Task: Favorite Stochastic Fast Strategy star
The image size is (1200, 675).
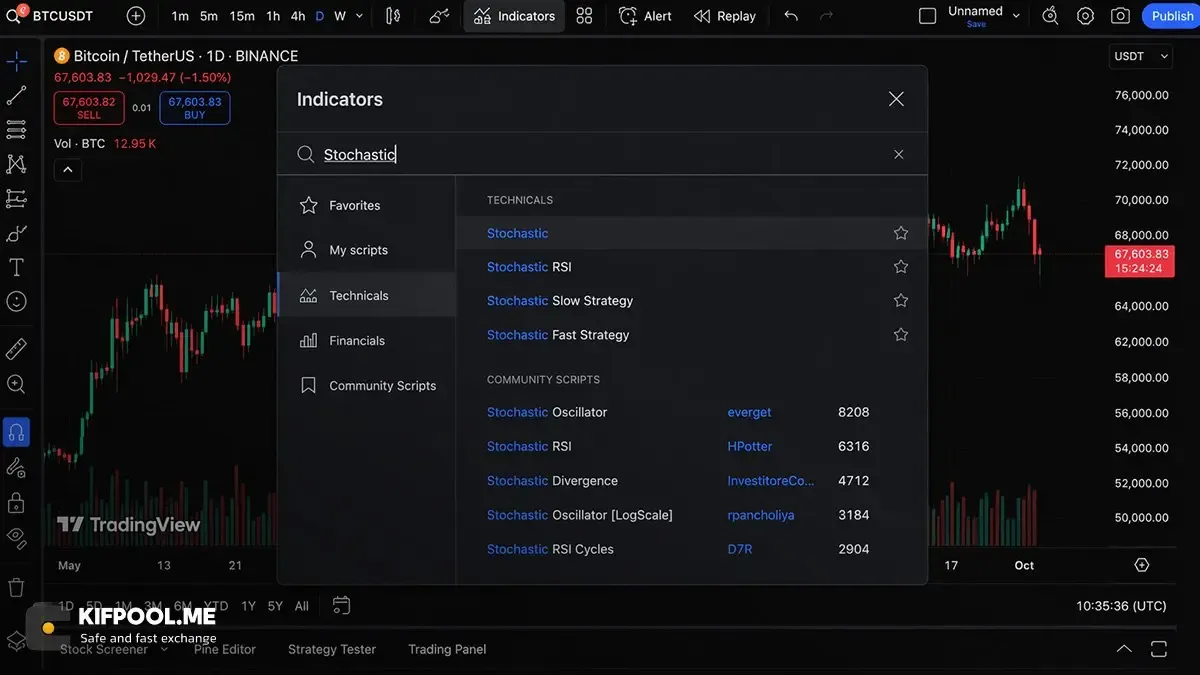Action: 901,335
